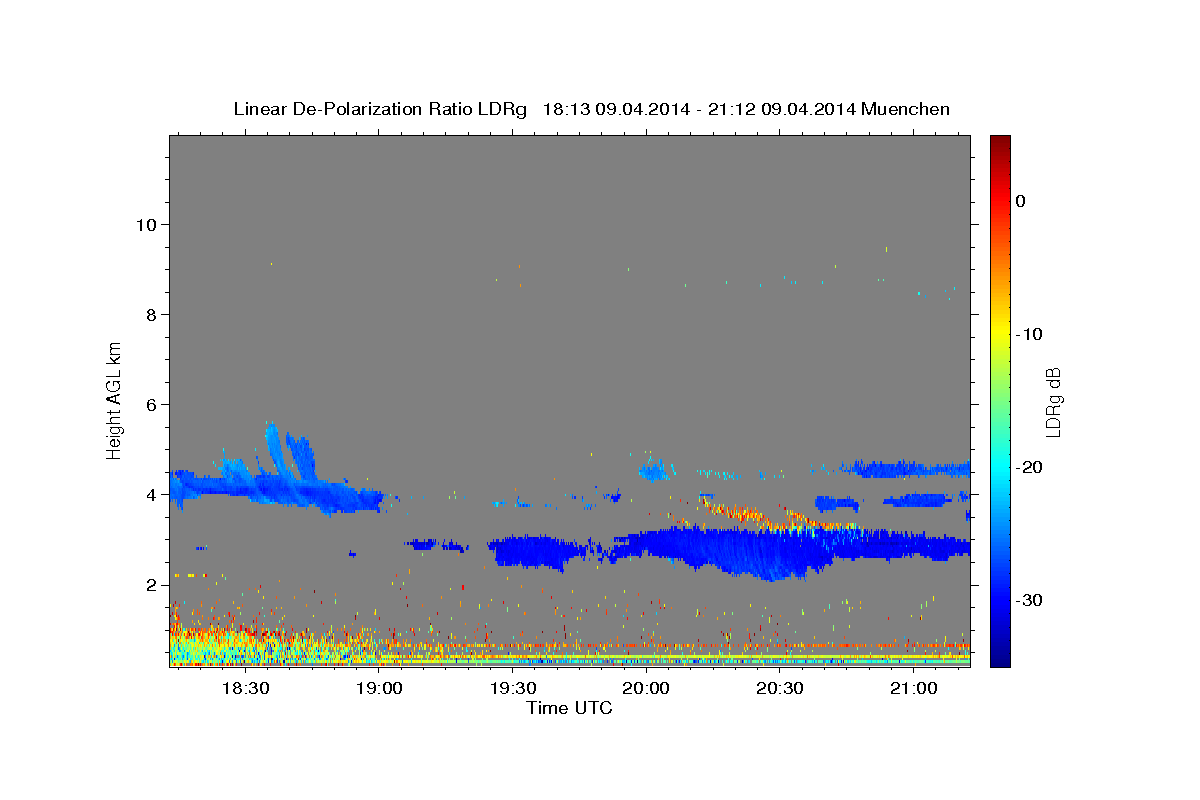Screen dimensions: 1200x800
Task: Click the 19:00 time tick label
Action: tap(379, 688)
